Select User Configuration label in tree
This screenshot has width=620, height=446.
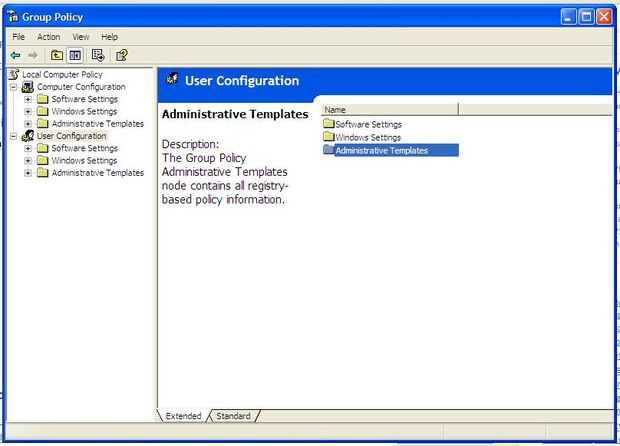tap(72, 136)
